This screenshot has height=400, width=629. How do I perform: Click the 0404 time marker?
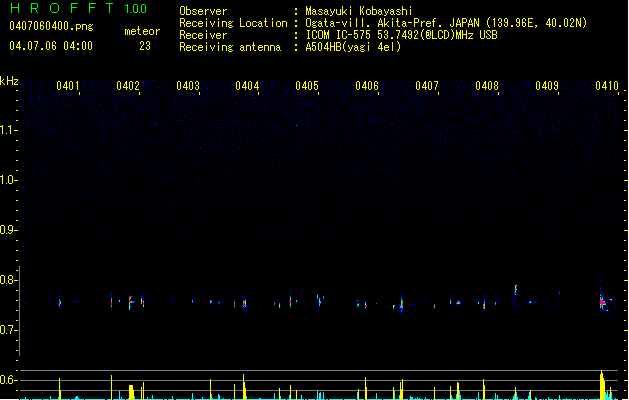247,86
